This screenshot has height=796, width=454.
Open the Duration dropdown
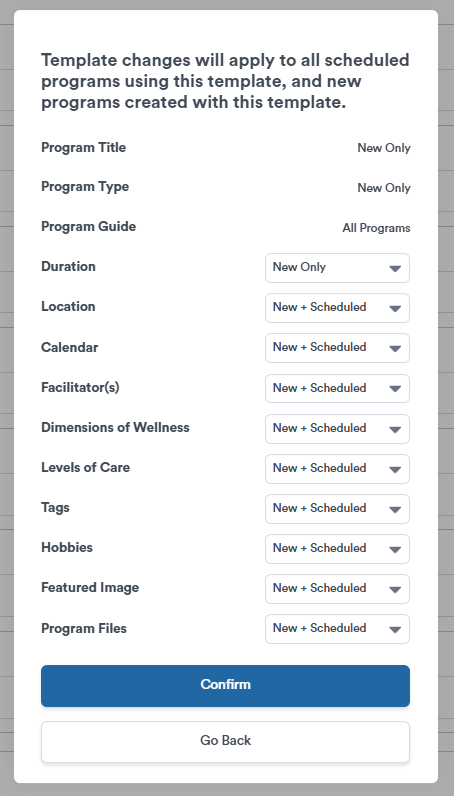coord(337,268)
